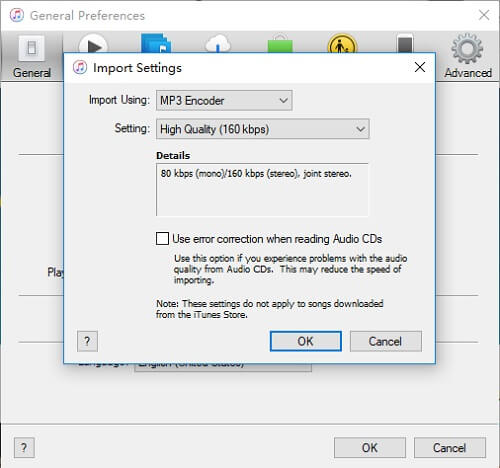This screenshot has width=500, height=468.
Task: Enable error correction when reading Audio CDs
Action: 162,239
